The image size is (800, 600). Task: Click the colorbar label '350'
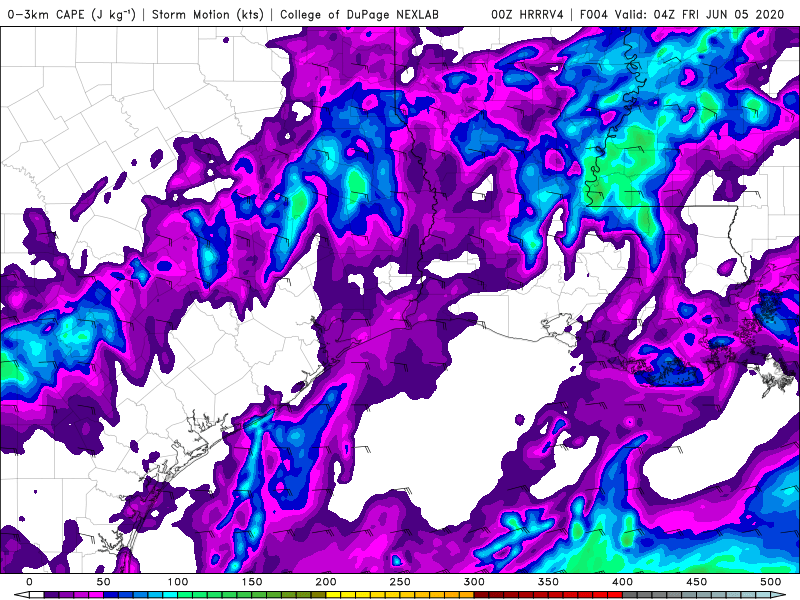[548, 582]
